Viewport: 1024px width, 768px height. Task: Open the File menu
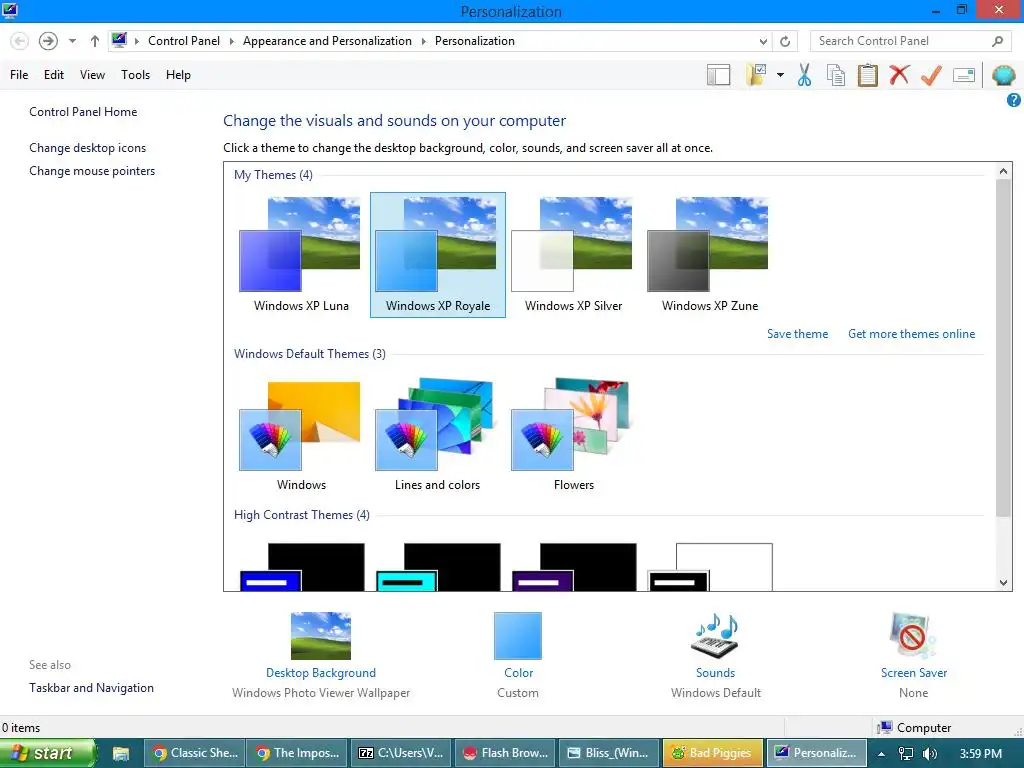pos(19,75)
